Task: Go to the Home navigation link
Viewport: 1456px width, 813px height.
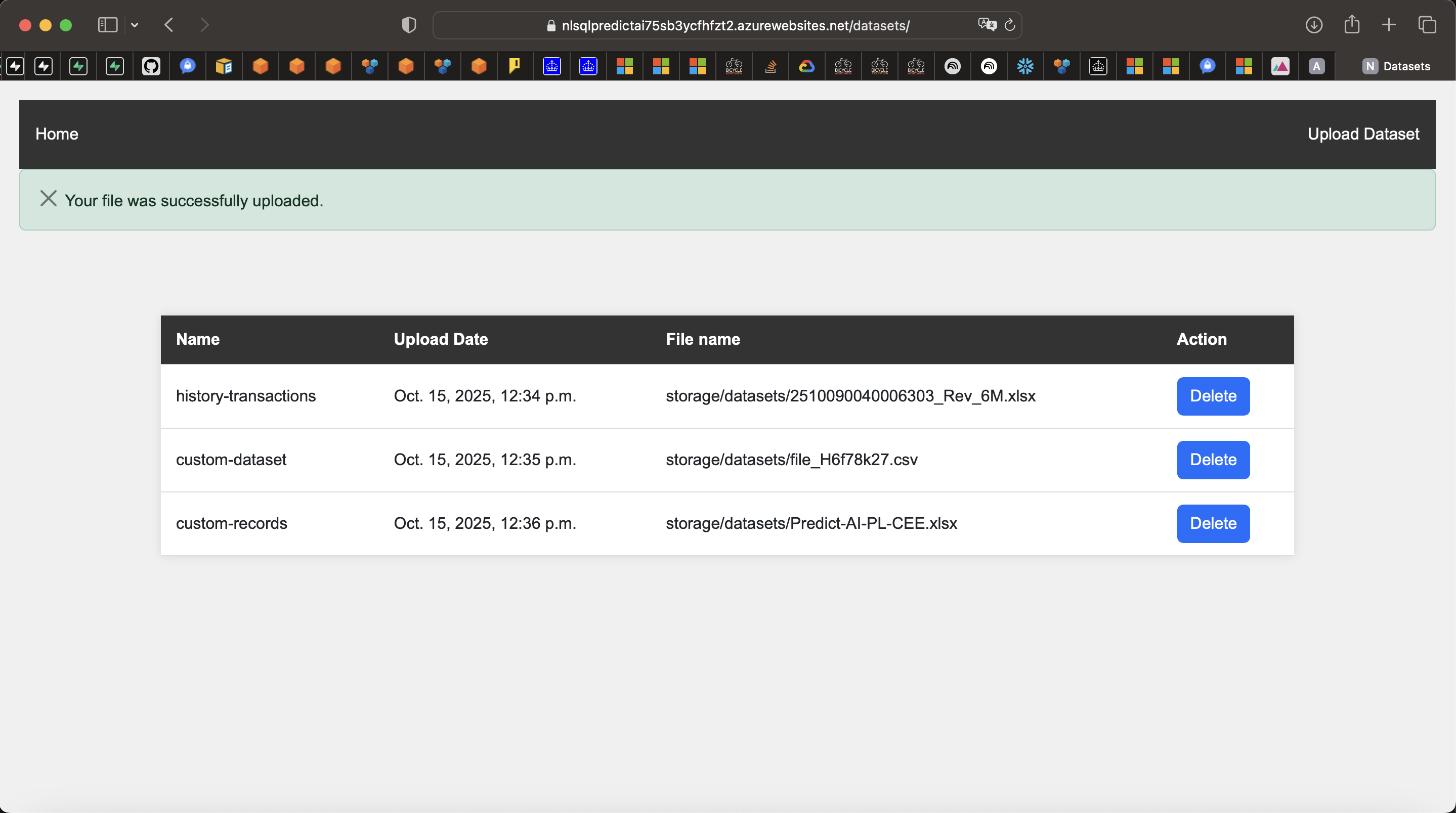Action: point(57,134)
